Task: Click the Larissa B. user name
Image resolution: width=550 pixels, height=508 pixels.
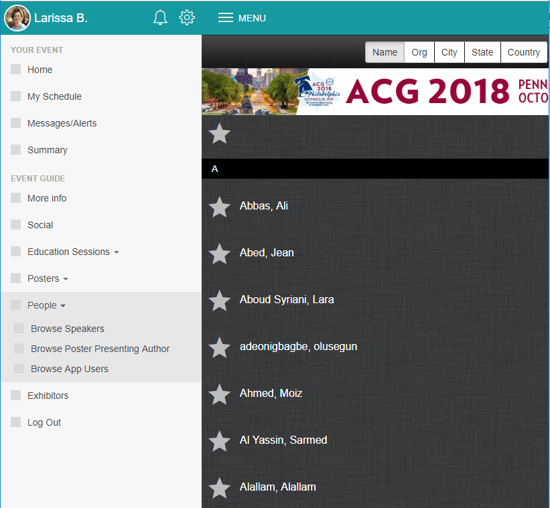Action: (x=61, y=18)
